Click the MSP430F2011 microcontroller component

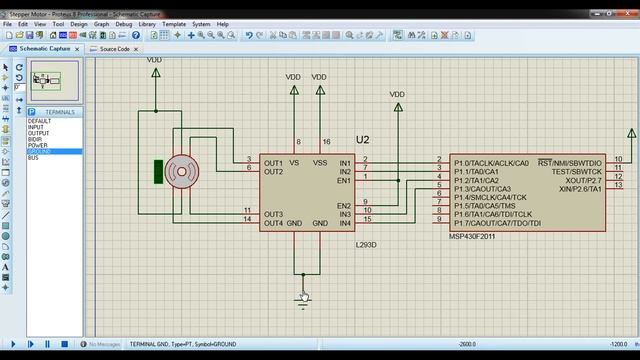pos(527,193)
